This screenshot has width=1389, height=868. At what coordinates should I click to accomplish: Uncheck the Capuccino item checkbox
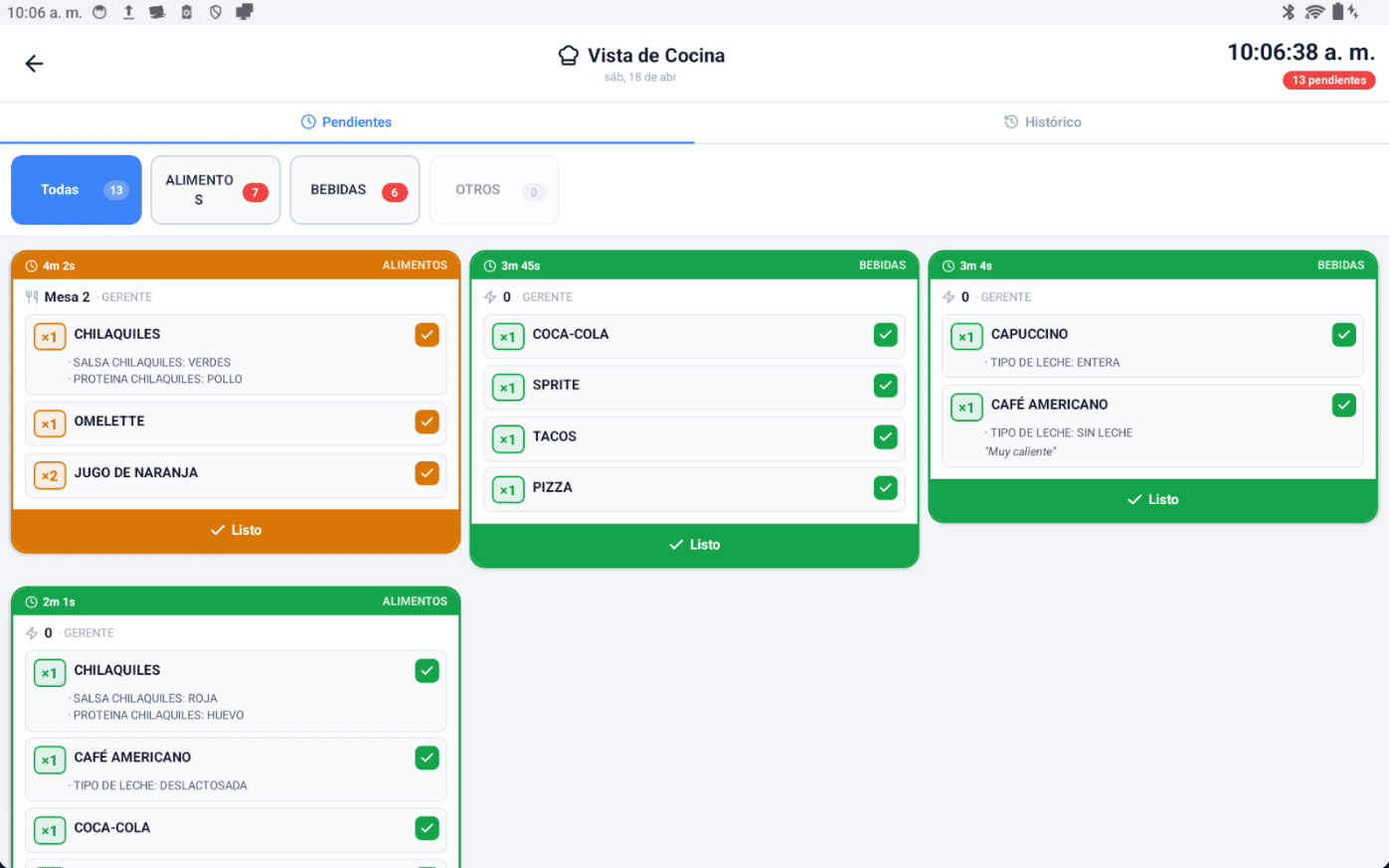click(x=1343, y=335)
